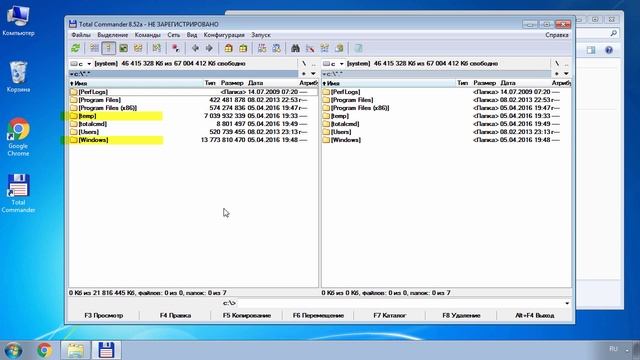Click the size value 13 773 810 470

223,140
